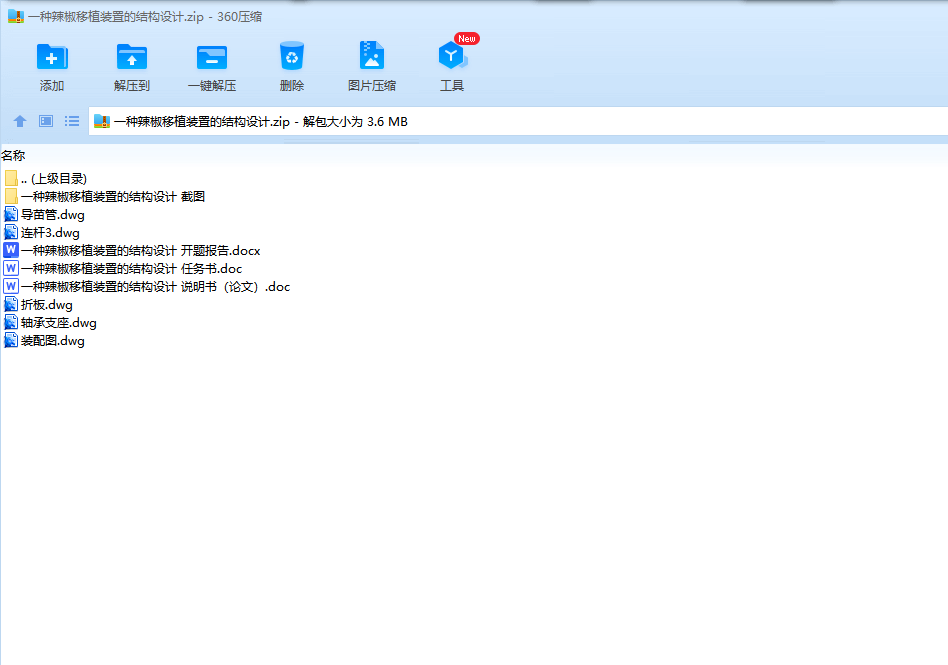Viewport: 948px width, 665px height.
Task: Click the 删除 (Delete) recycle icon
Action: 292,56
